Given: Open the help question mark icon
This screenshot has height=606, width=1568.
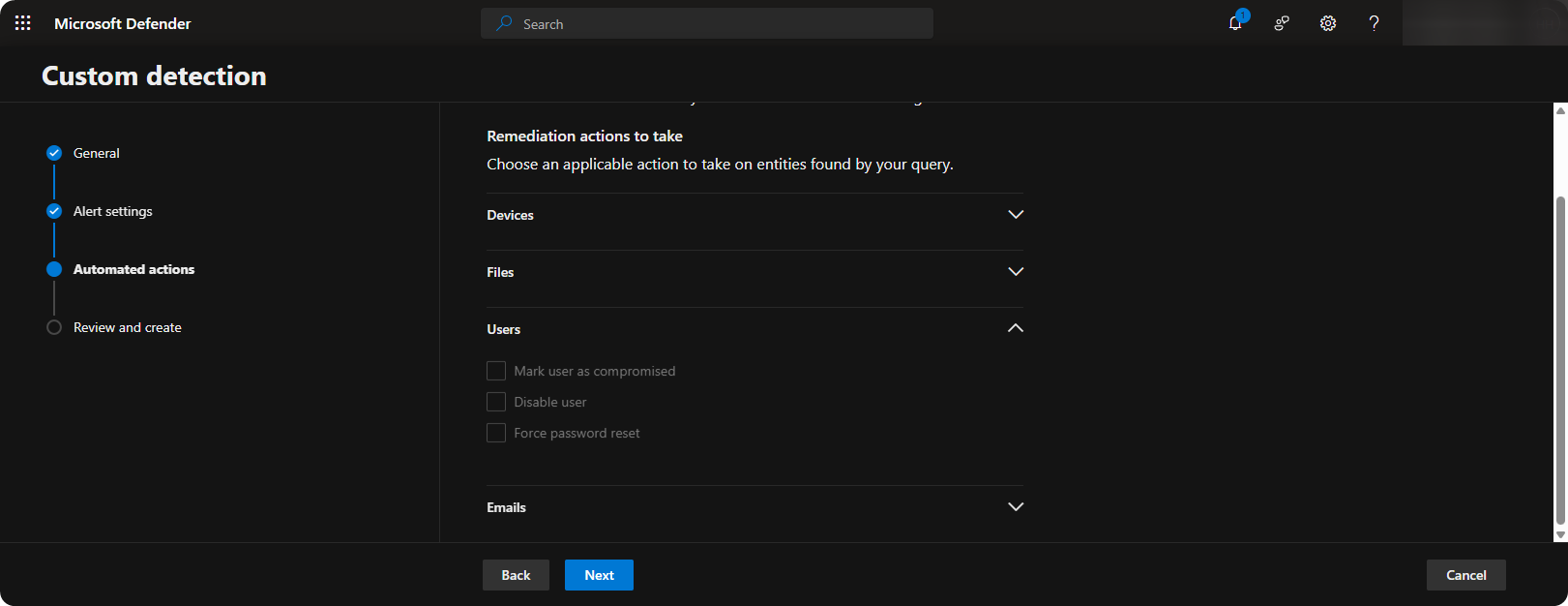Looking at the screenshot, I should pos(1374,23).
